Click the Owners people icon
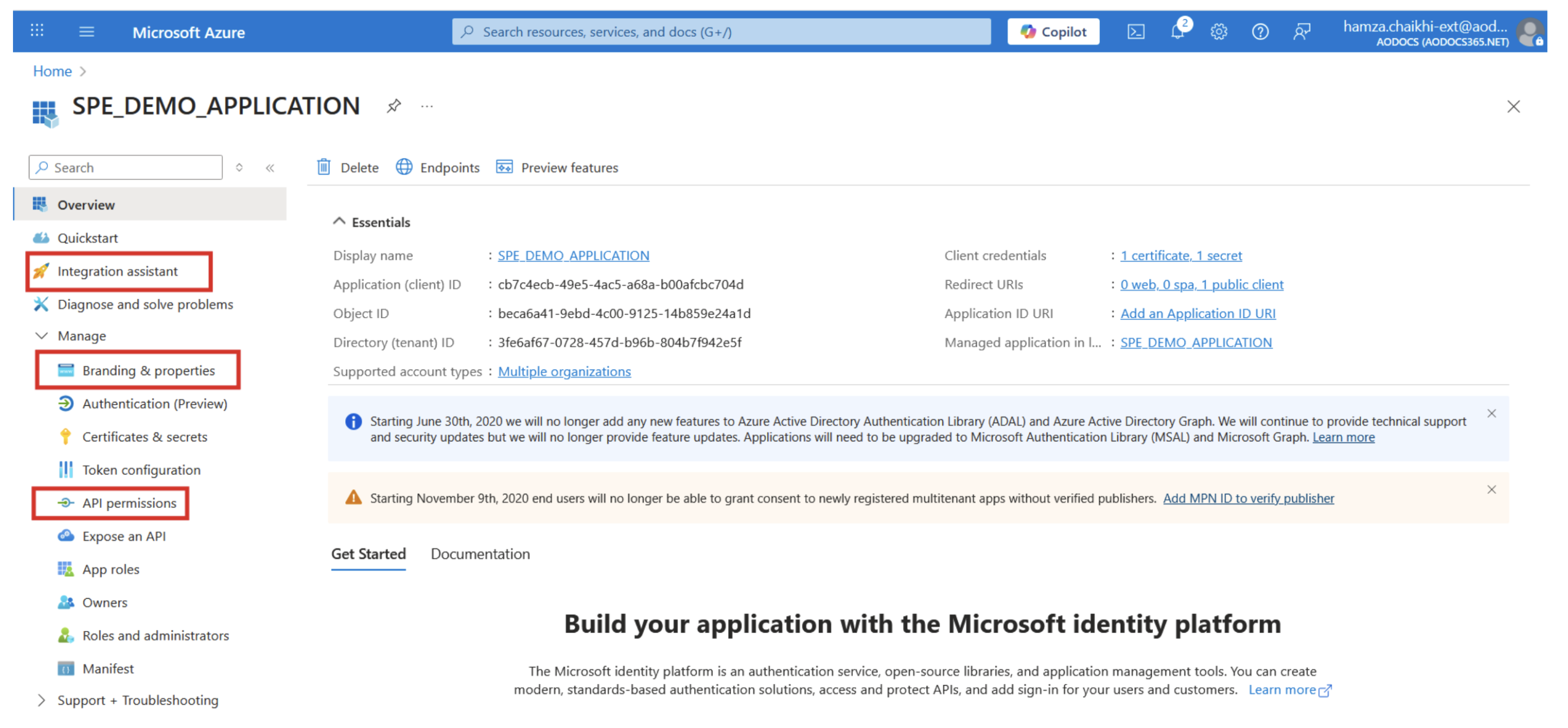The height and width of the screenshot is (728, 1568). [66, 603]
